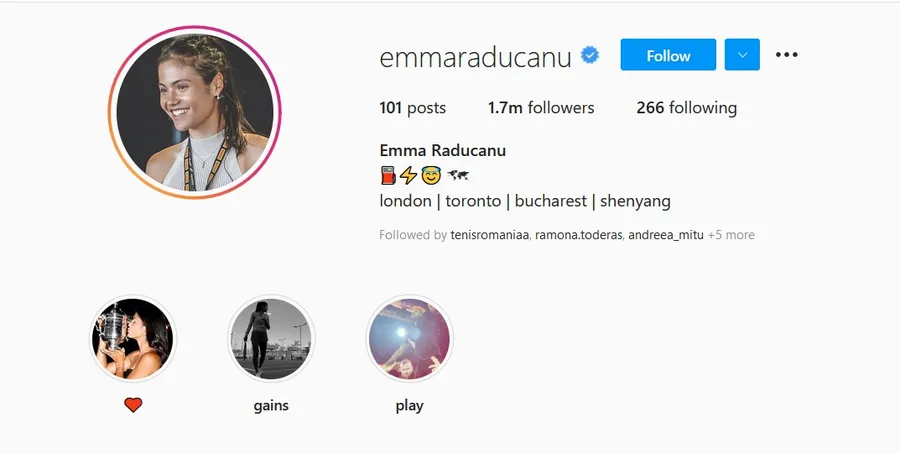The width and height of the screenshot is (900, 454).
Task: View the 266 following list
Action: (x=686, y=108)
